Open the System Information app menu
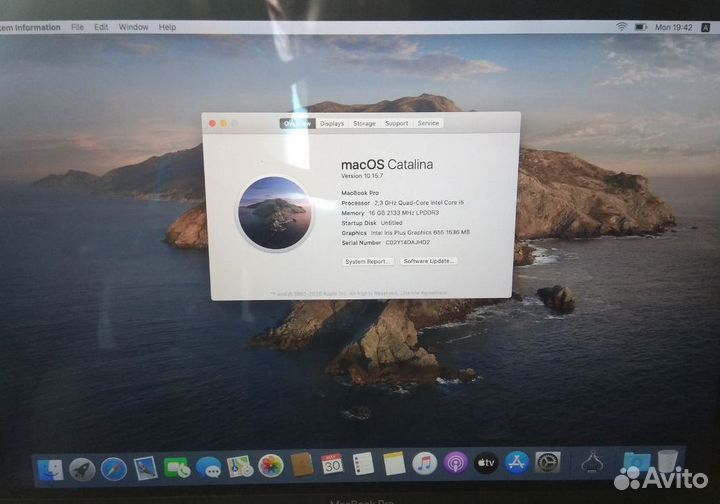 pyautogui.click(x=30, y=28)
